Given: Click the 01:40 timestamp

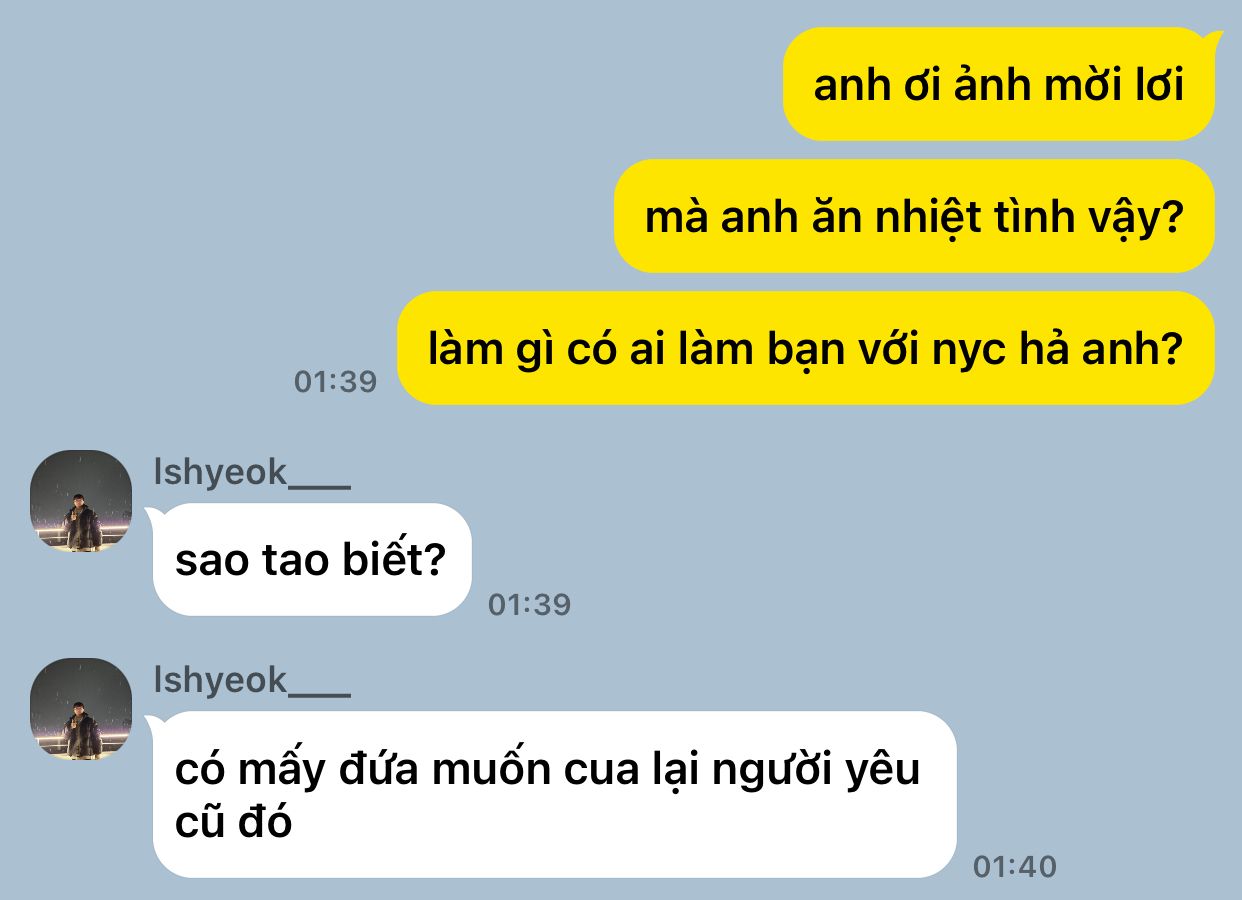Looking at the screenshot, I should click(x=1015, y=866).
